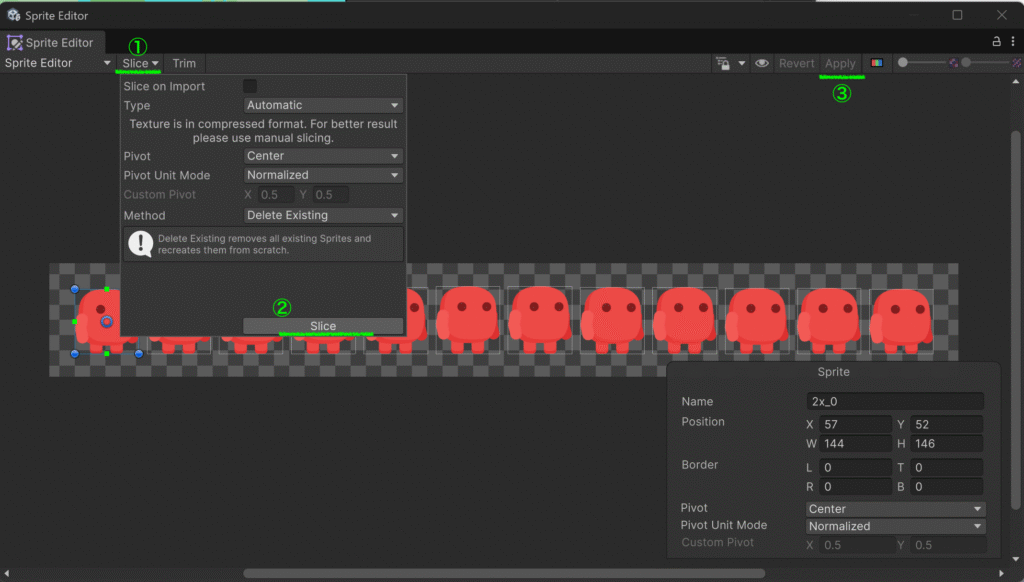
Task: Select the last sprite in the sprite sheet
Action: [x=902, y=320]
